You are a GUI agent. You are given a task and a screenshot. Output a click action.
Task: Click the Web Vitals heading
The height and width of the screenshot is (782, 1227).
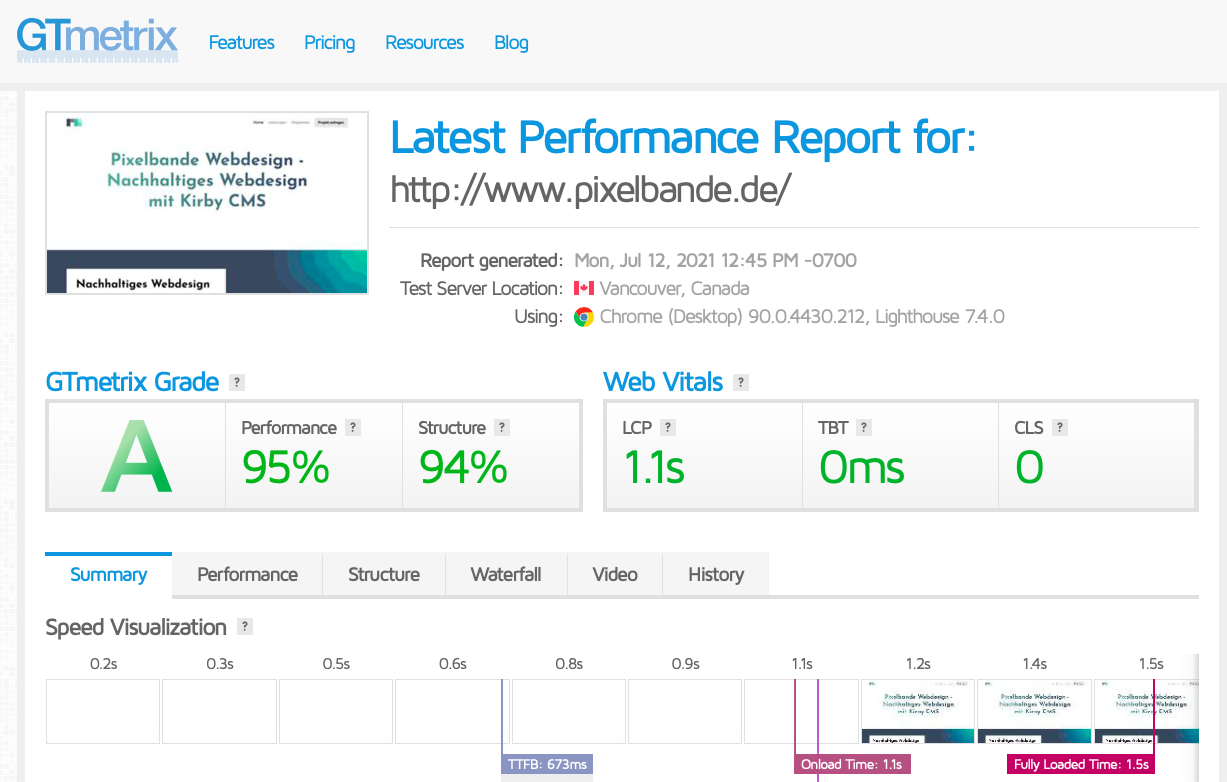pos(663,382)
